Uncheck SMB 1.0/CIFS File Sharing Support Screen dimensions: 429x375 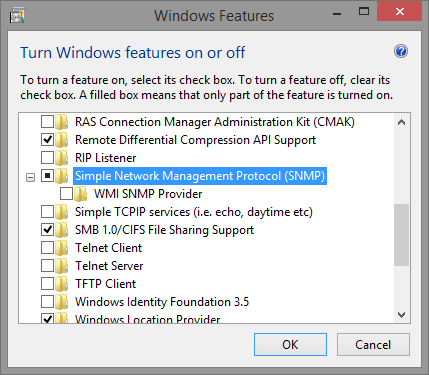[47, 230]
